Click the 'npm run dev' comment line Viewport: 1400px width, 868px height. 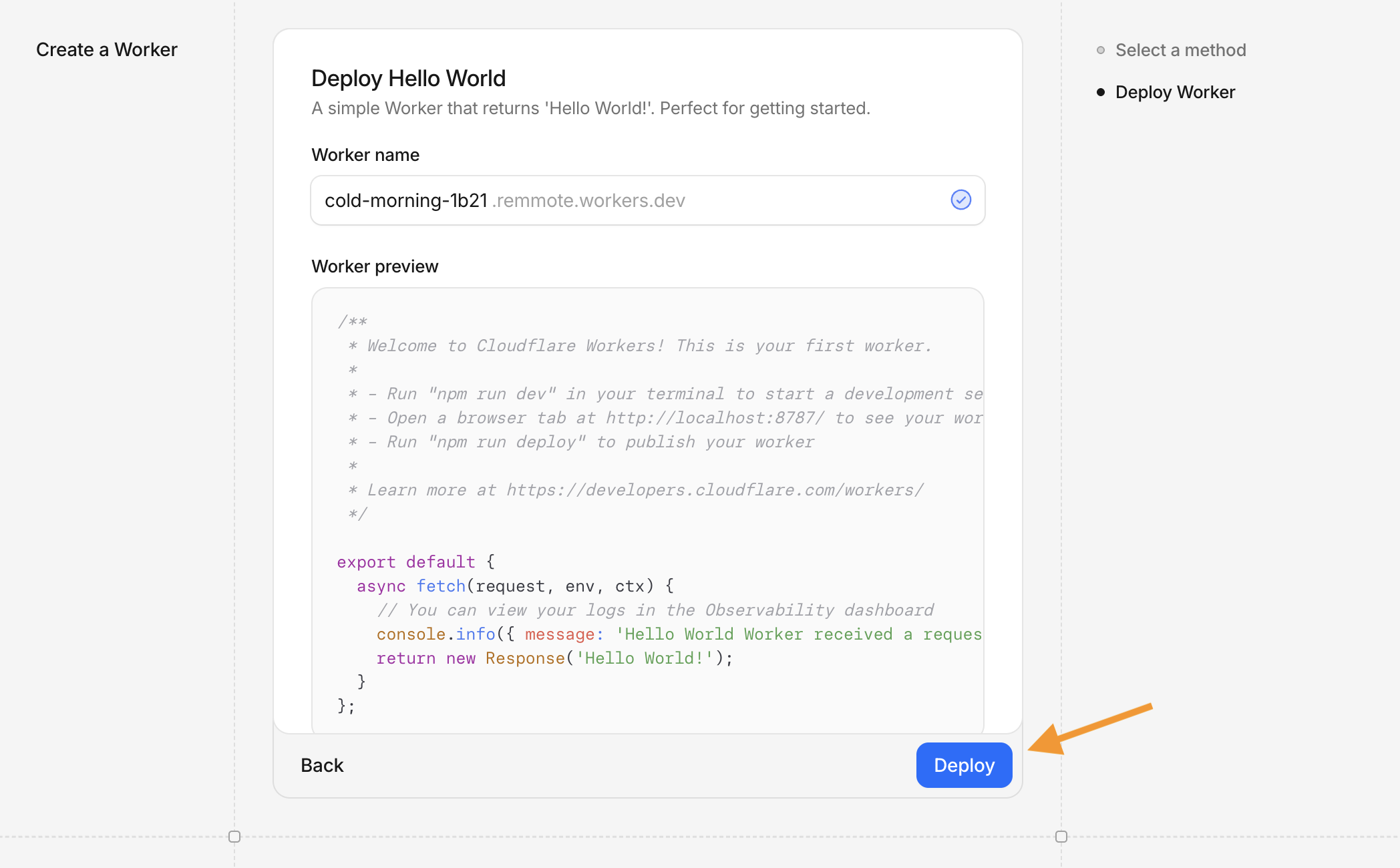point(665,394)
